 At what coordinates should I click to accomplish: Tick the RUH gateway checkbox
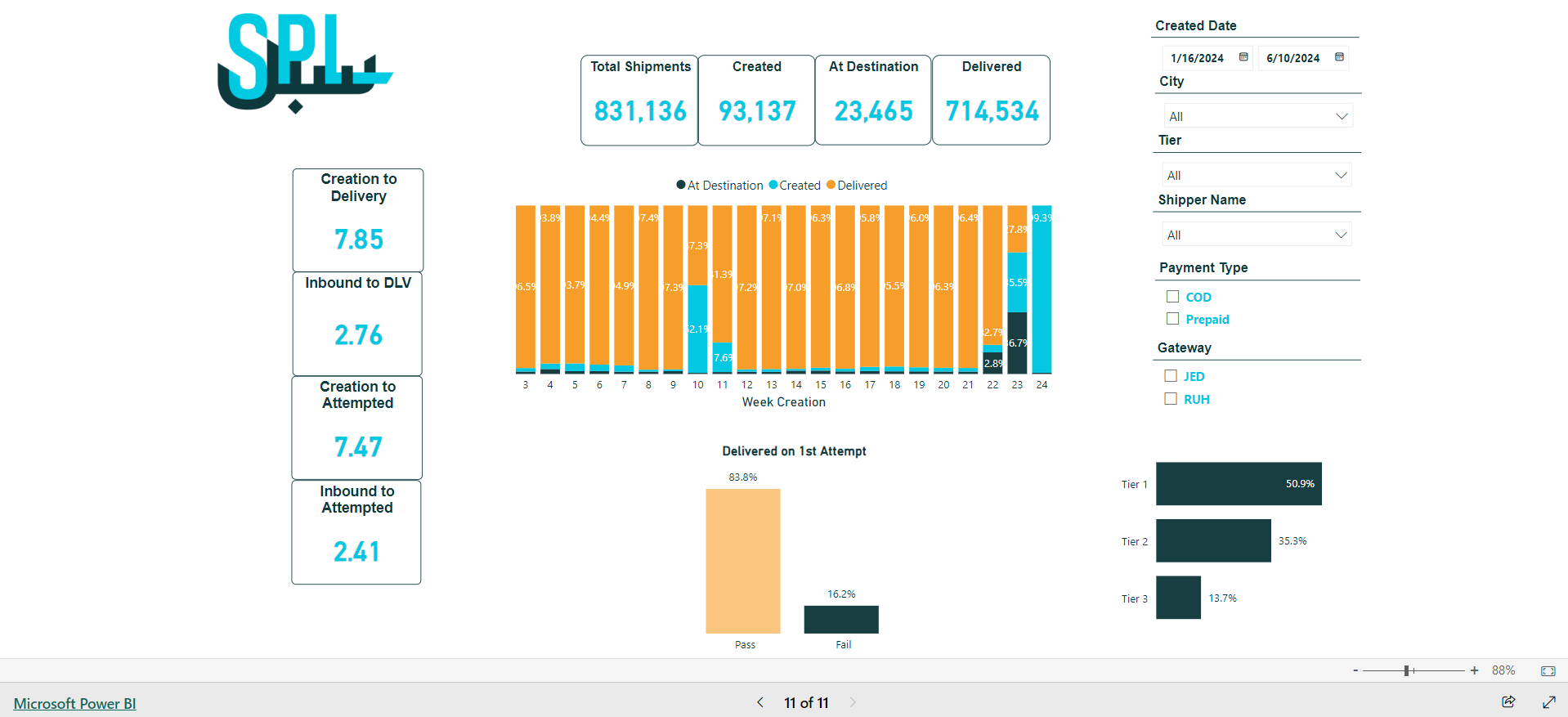[x=1171, y=399]
